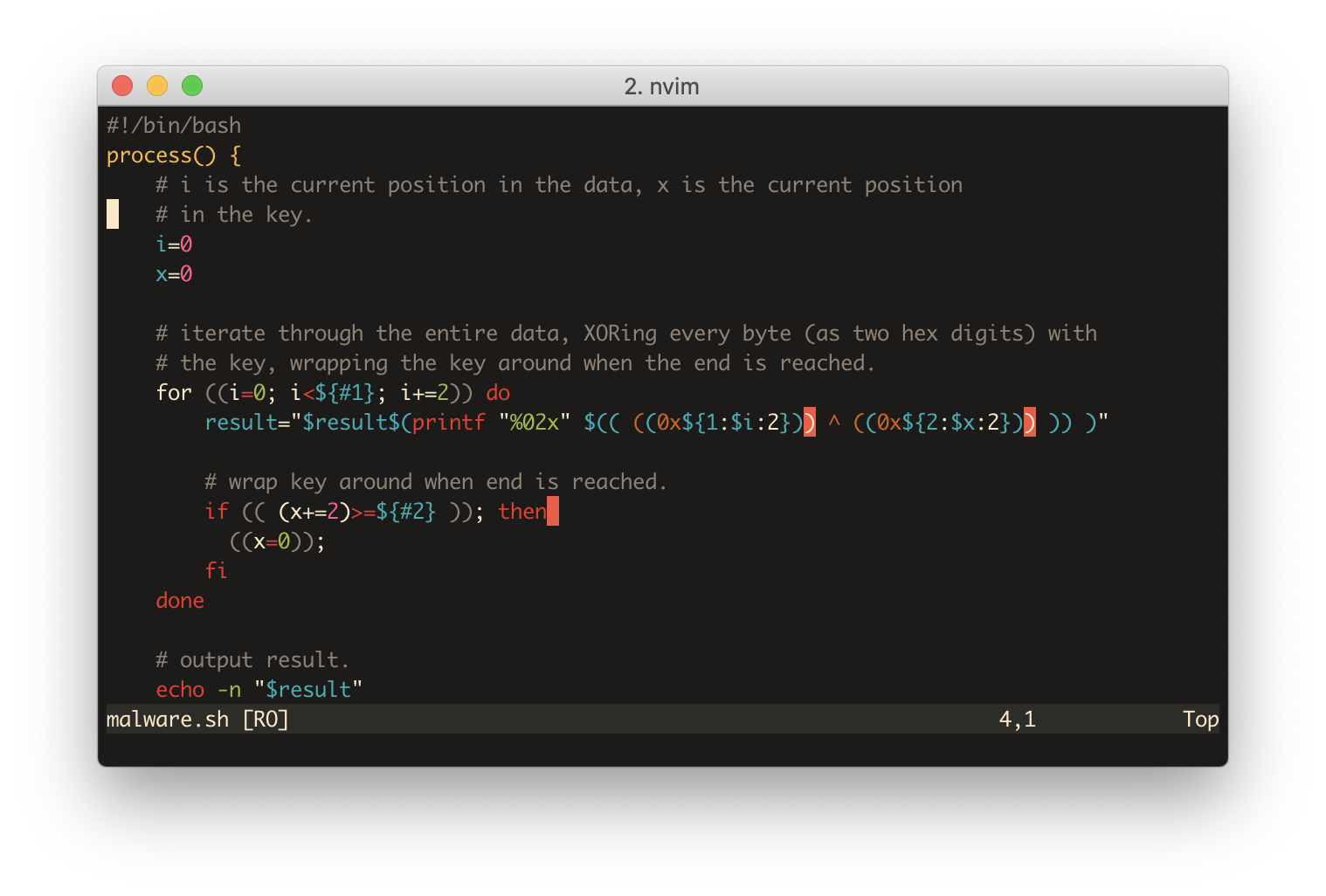Click the '0x${1:$i:2}' expression
Image resolution: width=1326 pixels, height=896 pixels.
pos(724,423)
